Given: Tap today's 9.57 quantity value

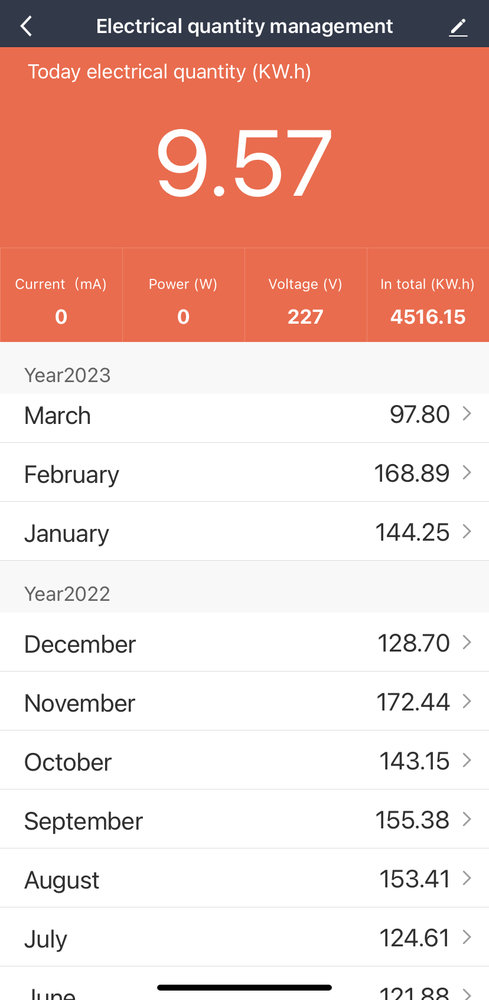Looking at the screenshot, I should click(244, 163).
